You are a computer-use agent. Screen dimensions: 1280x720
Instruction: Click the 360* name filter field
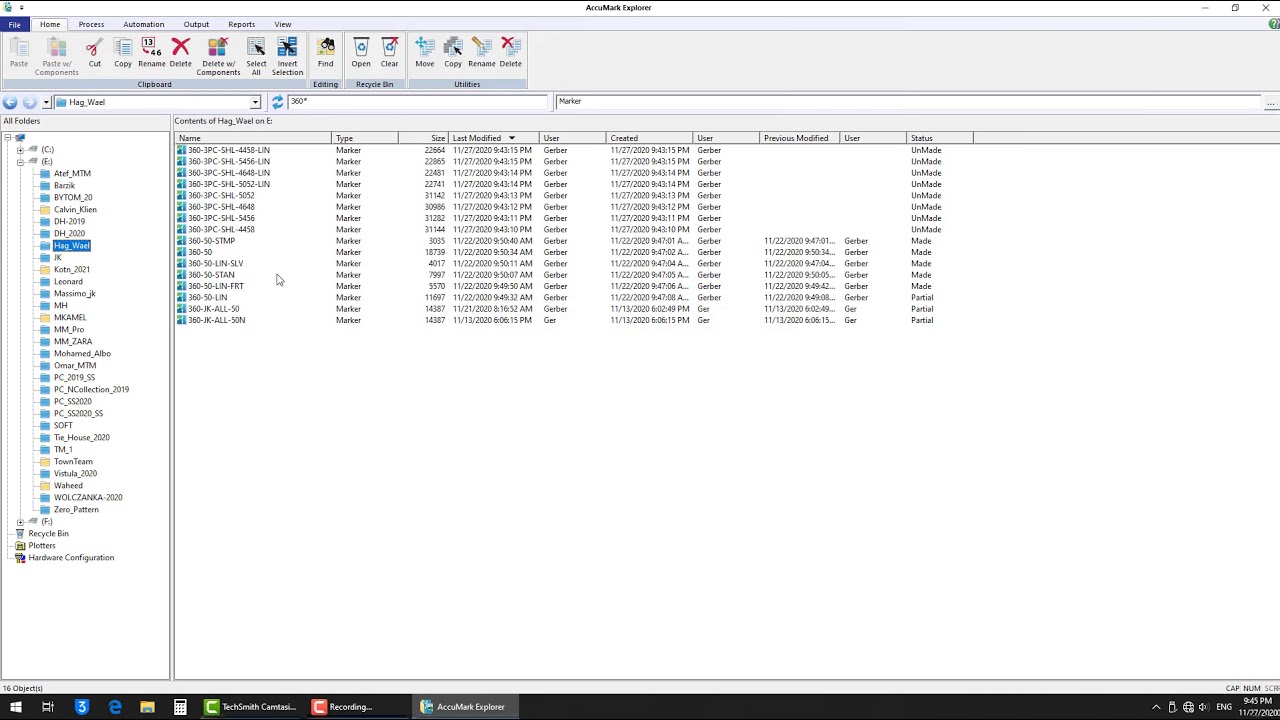click(418, 101)
